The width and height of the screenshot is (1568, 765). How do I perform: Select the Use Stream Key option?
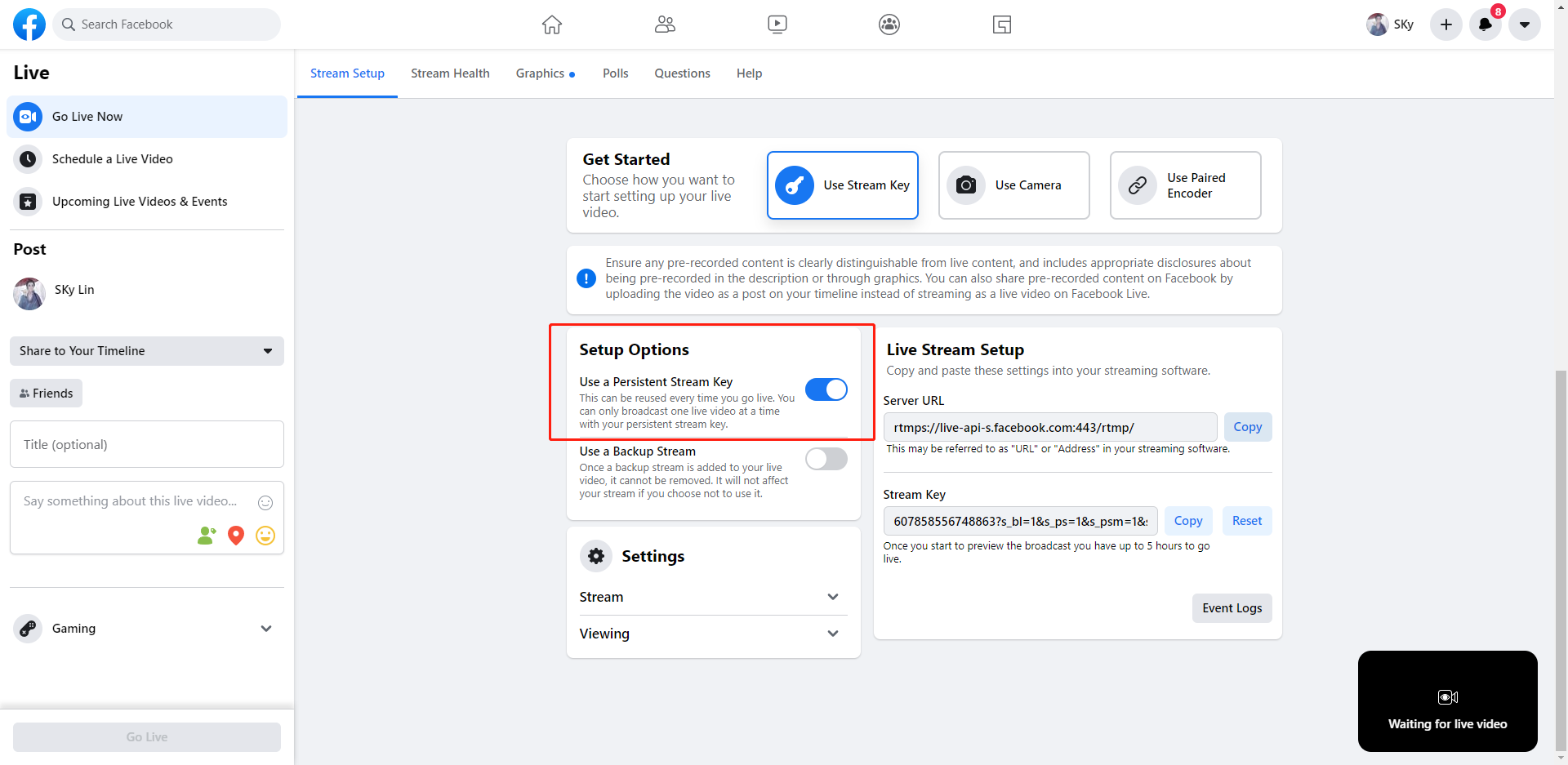pyautogui.click(x=843, y=185)
